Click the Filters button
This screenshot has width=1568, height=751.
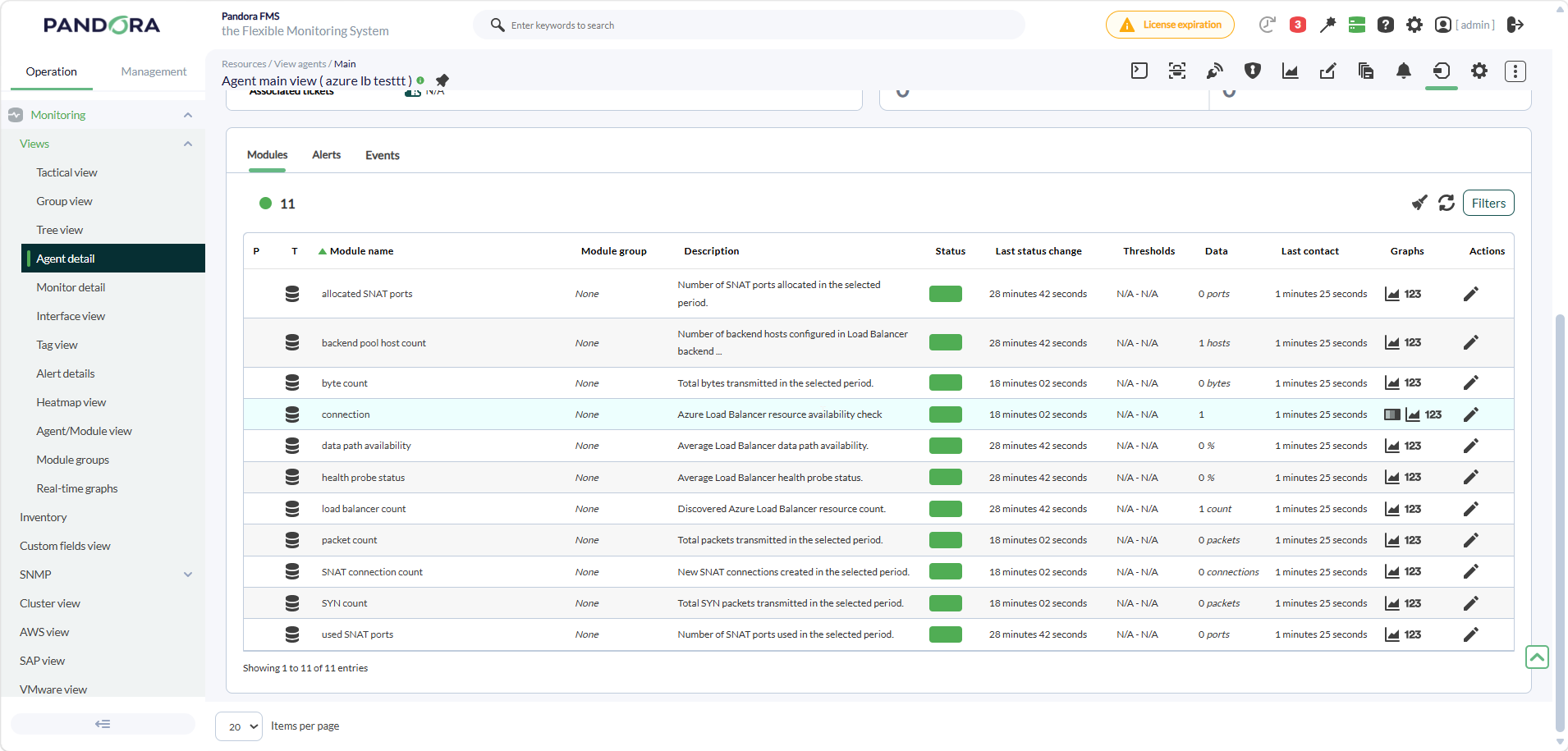coord(1488,203)
